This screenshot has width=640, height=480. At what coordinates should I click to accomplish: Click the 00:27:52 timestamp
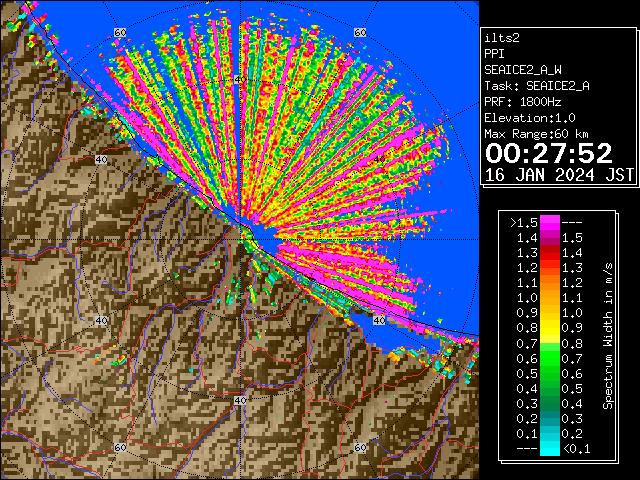click(x=549, y=153)
